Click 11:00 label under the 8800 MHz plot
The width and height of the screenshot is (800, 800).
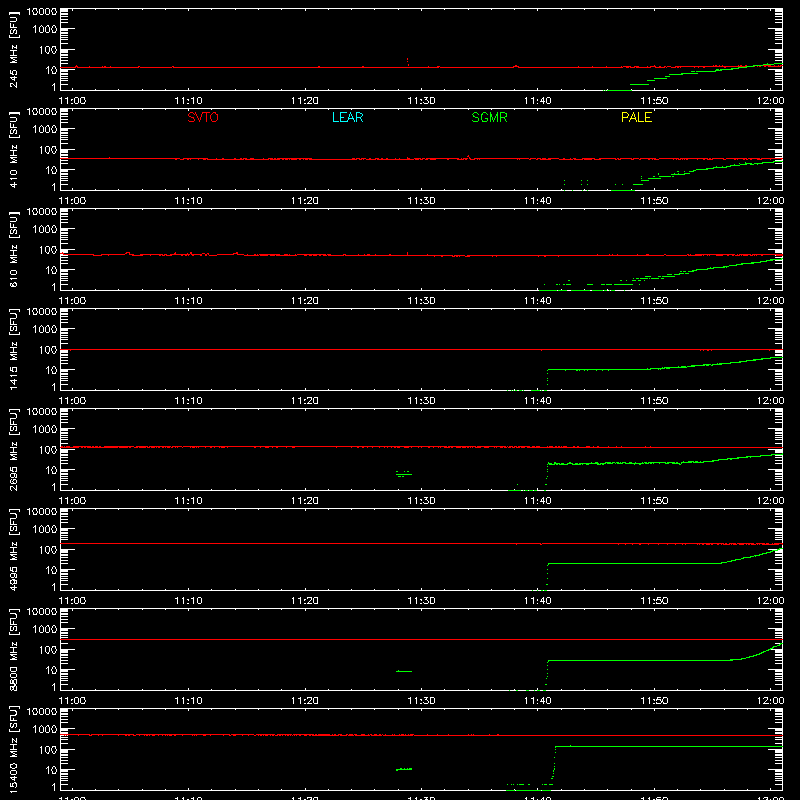tap(72, 701)
